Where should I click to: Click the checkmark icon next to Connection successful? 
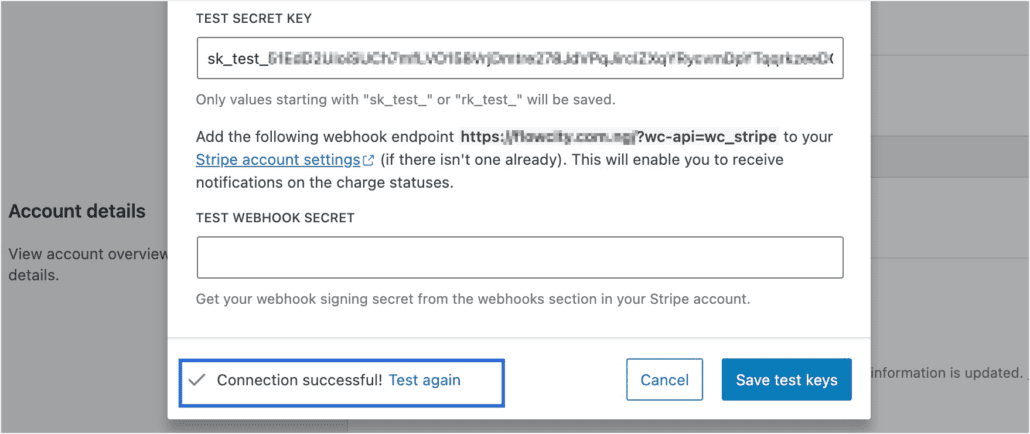tap(197, 380)
